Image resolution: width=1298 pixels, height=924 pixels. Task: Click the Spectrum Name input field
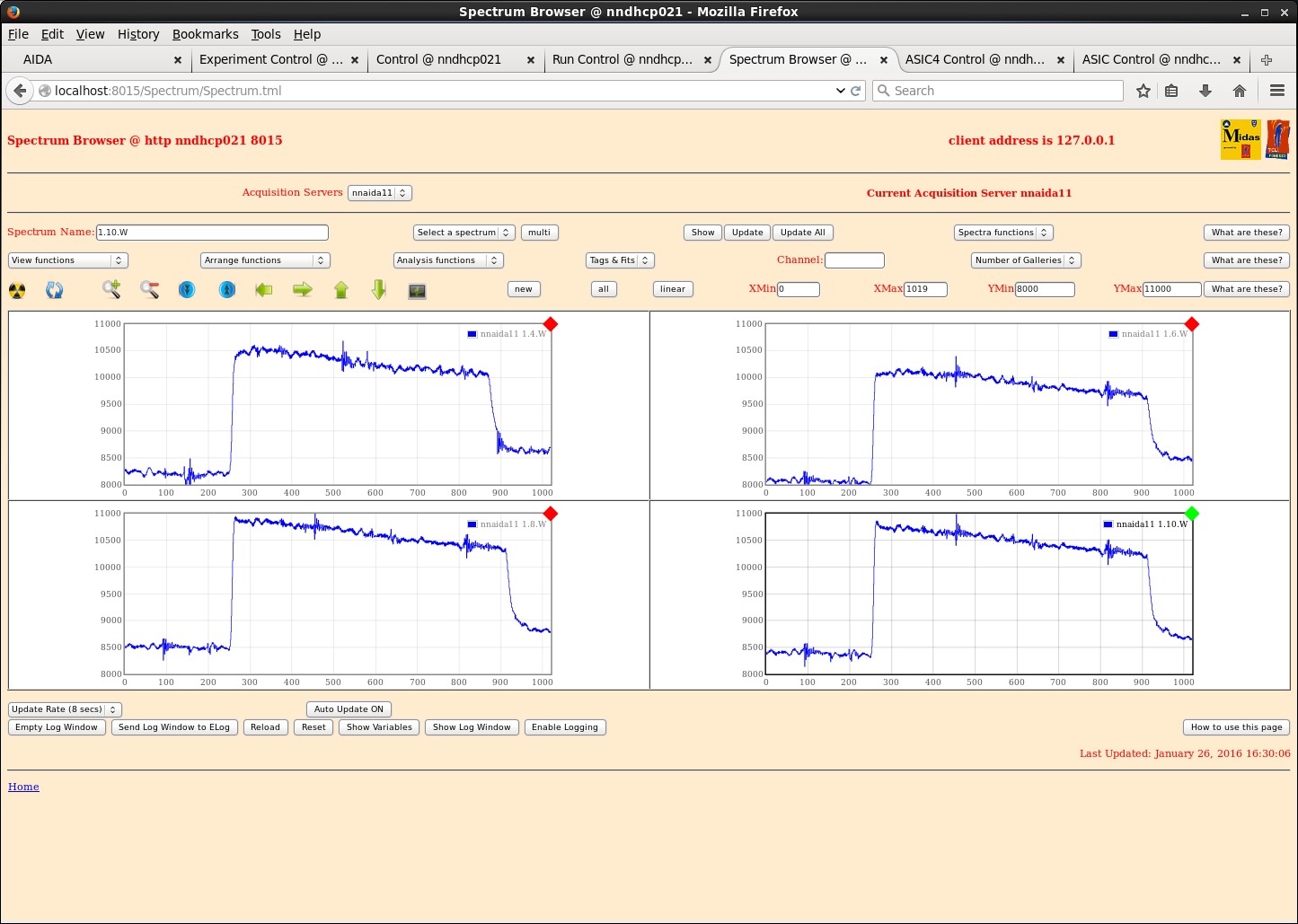pos(212,233)
